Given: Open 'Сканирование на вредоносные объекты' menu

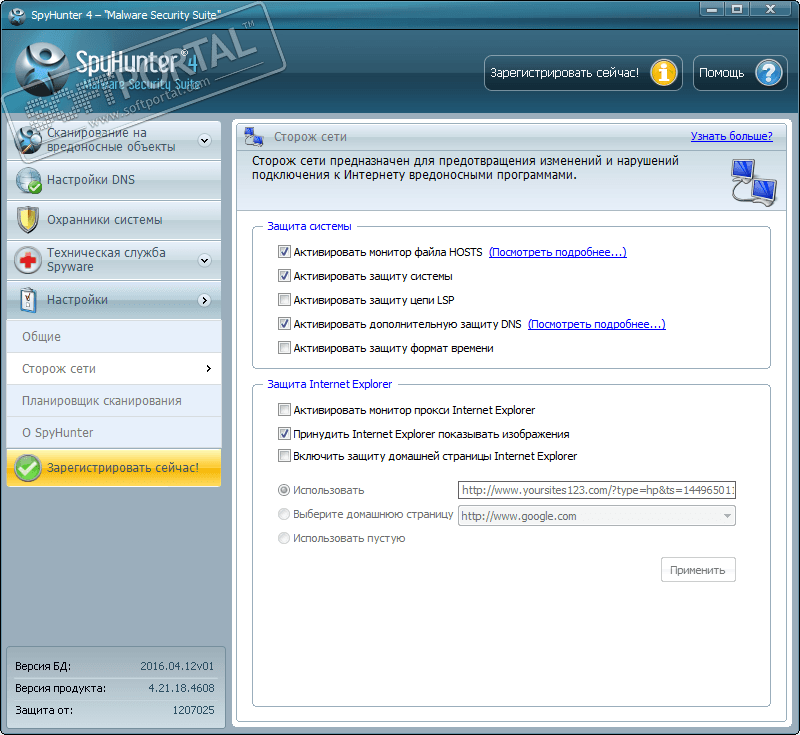Looking at the screenshot, I should click(x=114, y=140).
